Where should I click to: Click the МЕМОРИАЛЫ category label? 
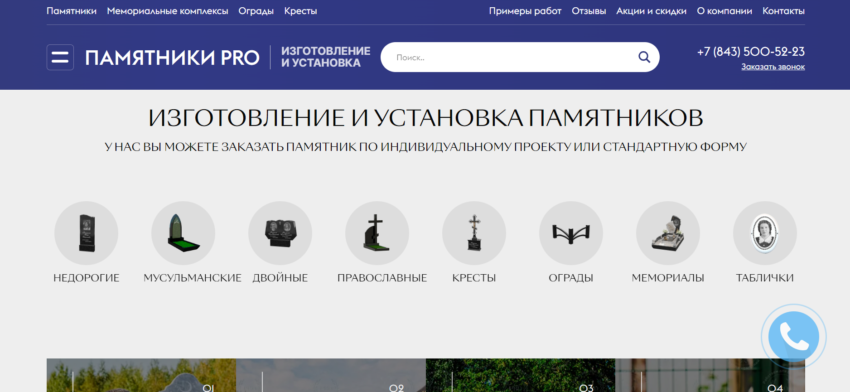pyautogui.click(x=668, y=278)
